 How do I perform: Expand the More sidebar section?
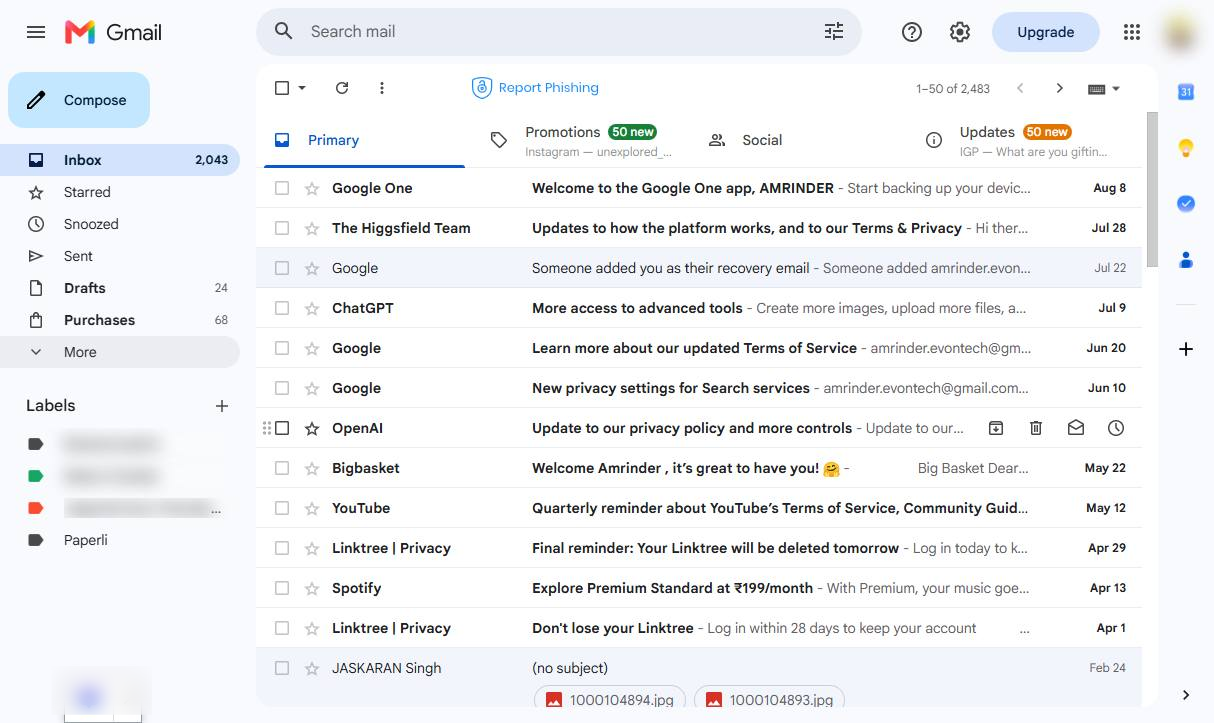tap(120, 352)
